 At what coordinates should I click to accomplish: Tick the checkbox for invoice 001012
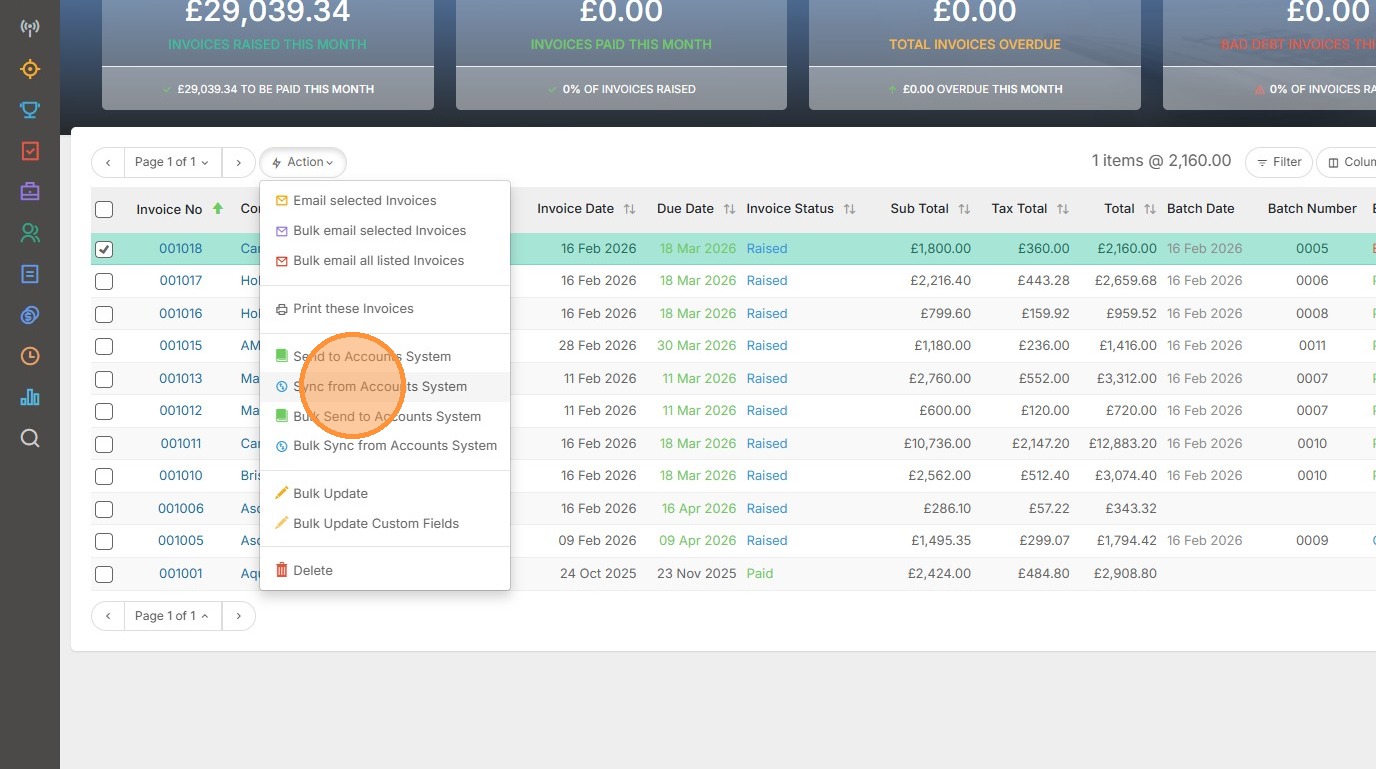104,412
